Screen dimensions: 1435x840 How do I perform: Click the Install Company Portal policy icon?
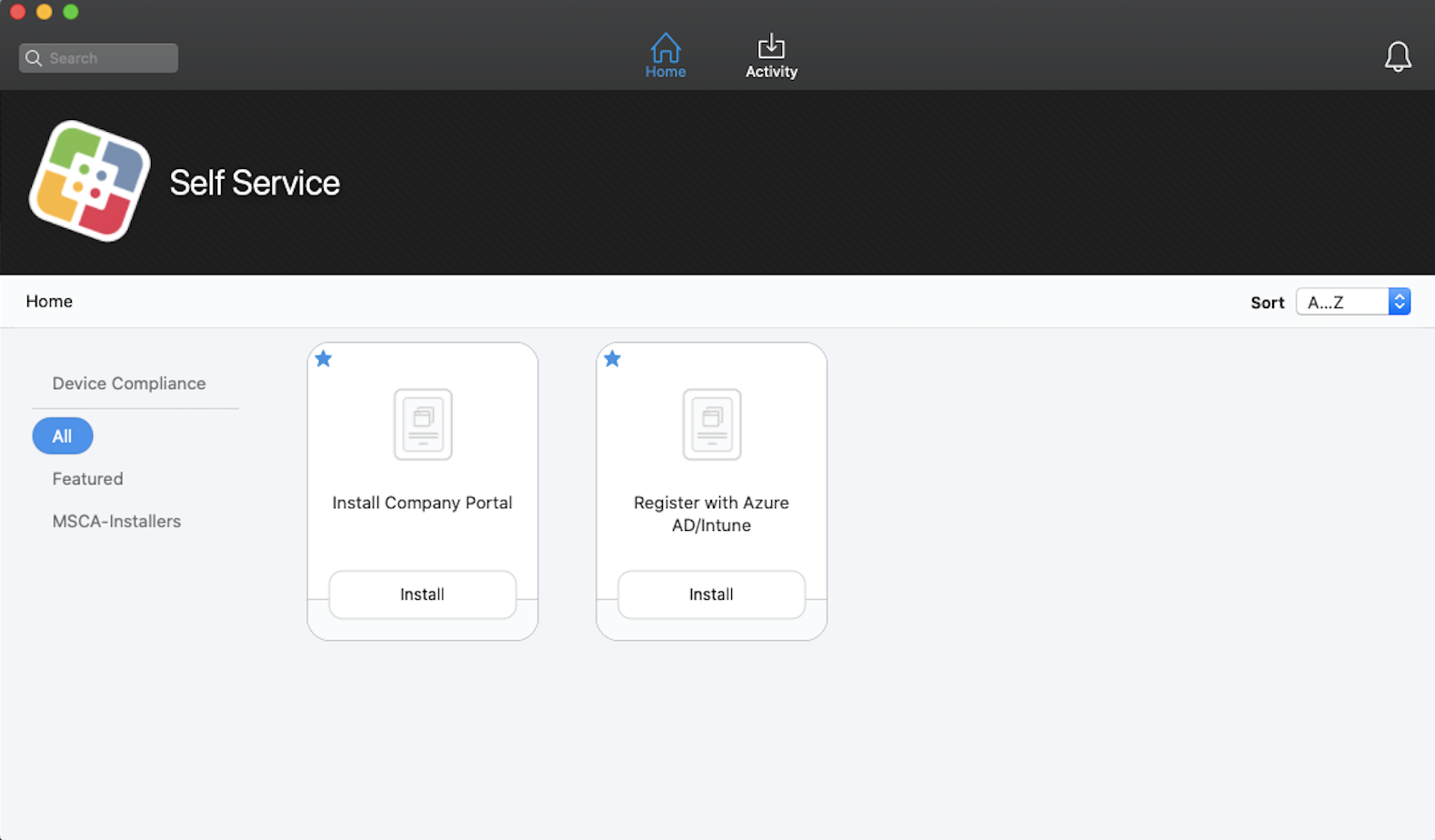click(423, 425)
